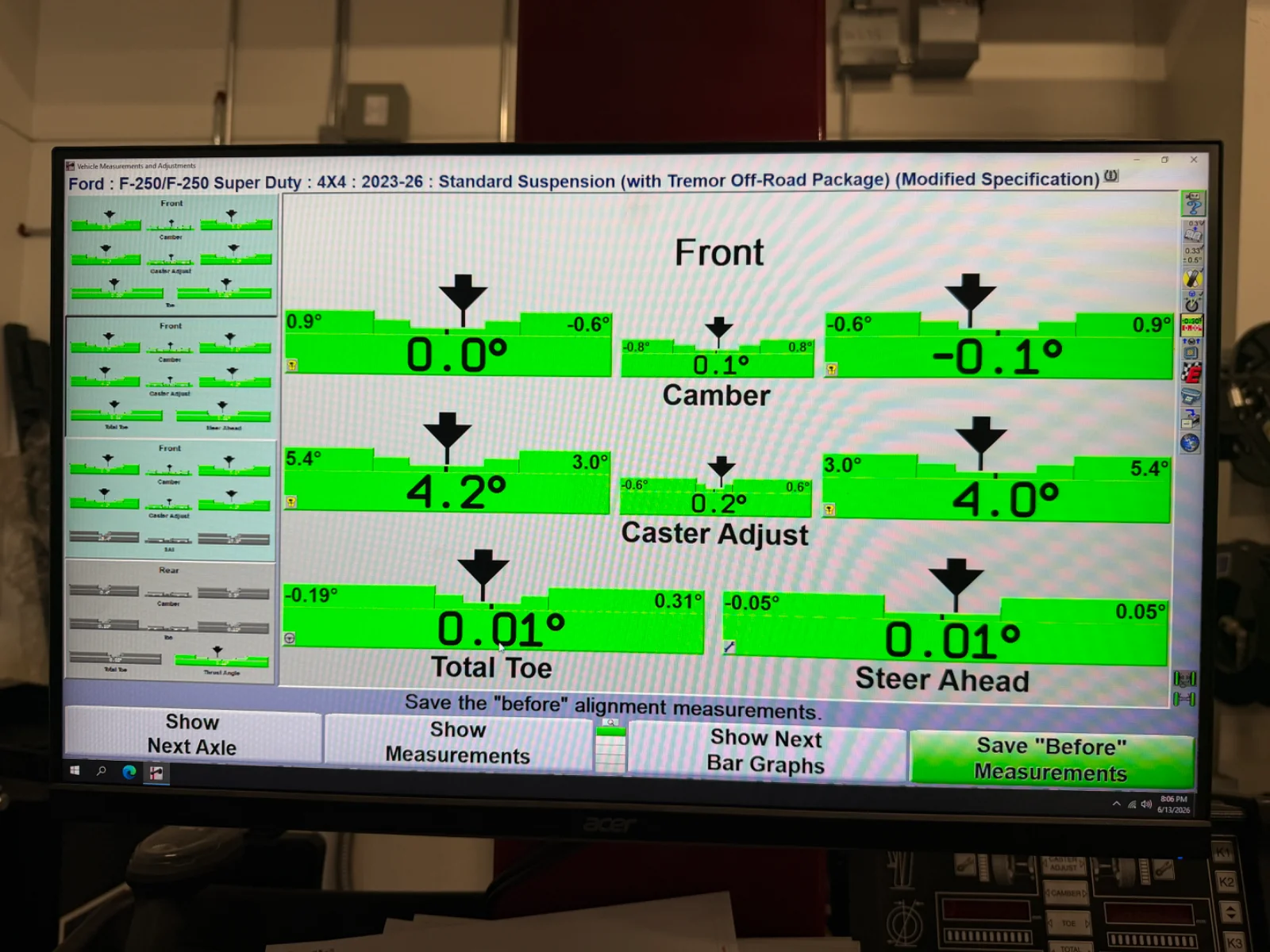The height and width of the screenshot is (952, 1270).
Task: Click right camber yellow adjustment icon
Action: pos(831,369)
